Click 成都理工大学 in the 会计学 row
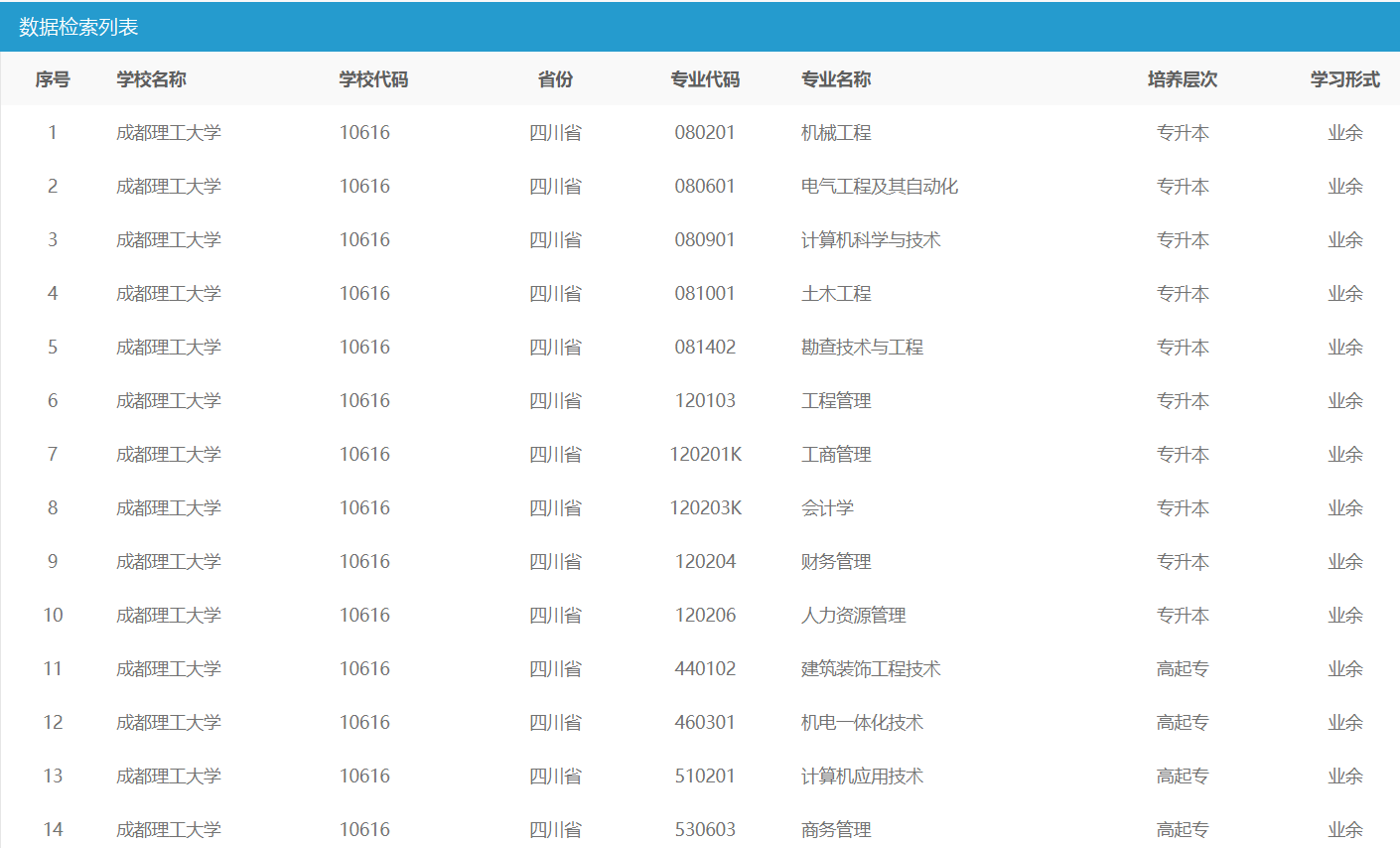This screenshot has height=848, width=1400. (x=169, y=508)
